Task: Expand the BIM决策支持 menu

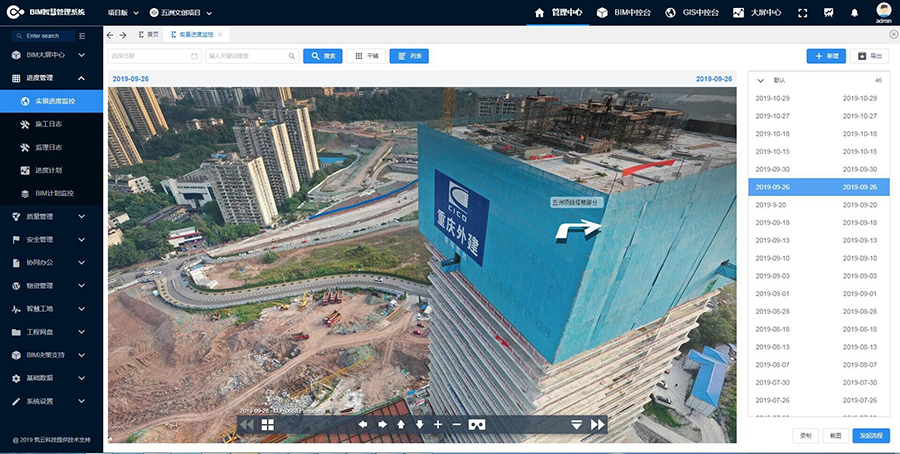Action: [51, 355]
